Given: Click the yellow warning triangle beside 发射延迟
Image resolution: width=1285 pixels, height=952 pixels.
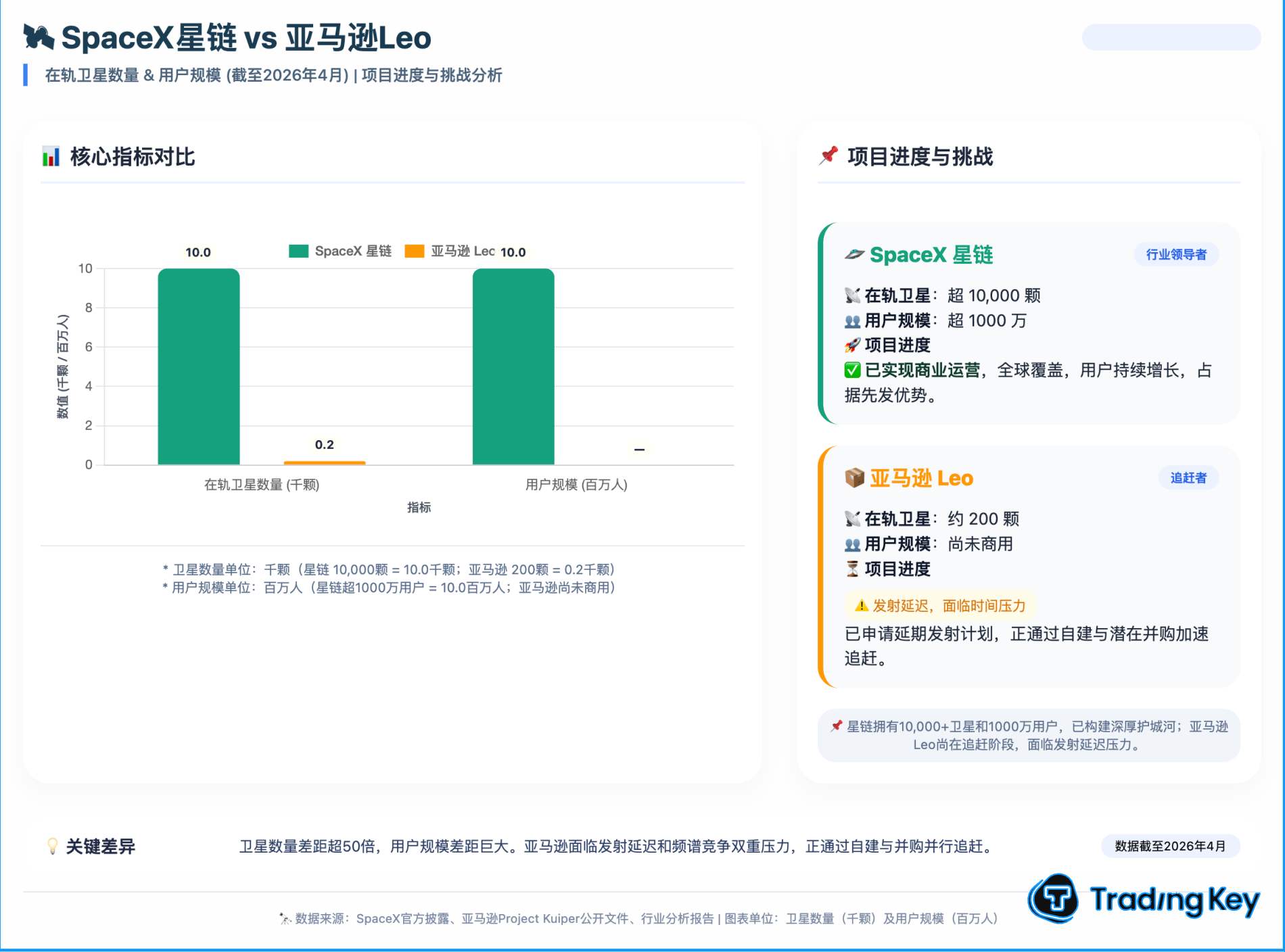Looking at the screenshot, I should click(861, 606).
